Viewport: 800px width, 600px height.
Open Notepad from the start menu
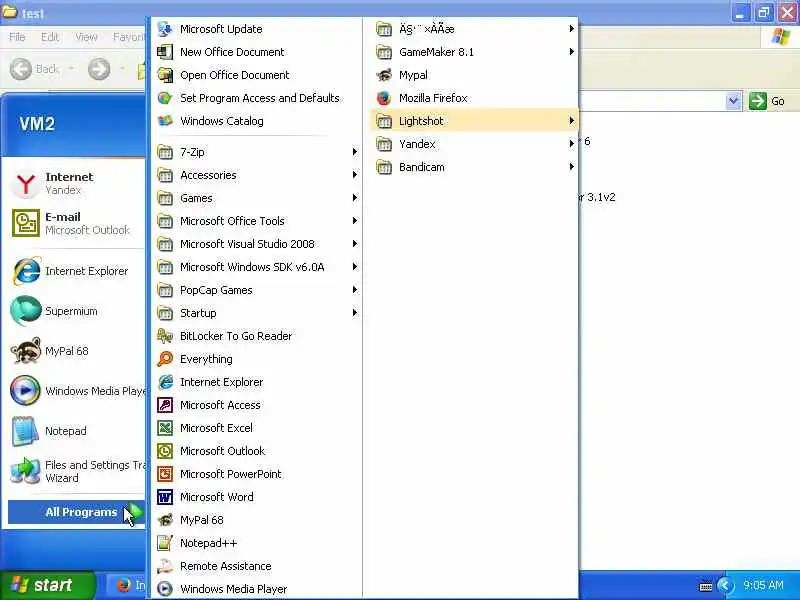(x=76, y=431)
